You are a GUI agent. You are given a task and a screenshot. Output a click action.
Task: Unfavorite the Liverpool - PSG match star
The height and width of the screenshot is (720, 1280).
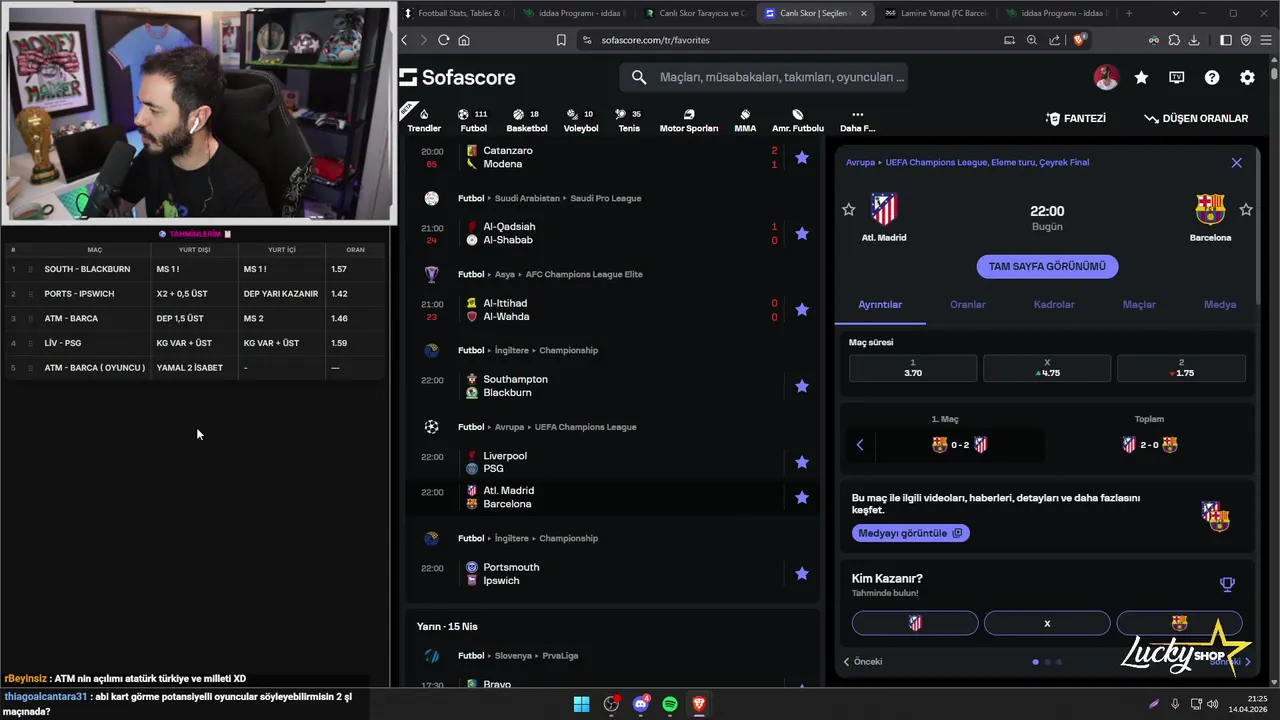tap(802, 462)
